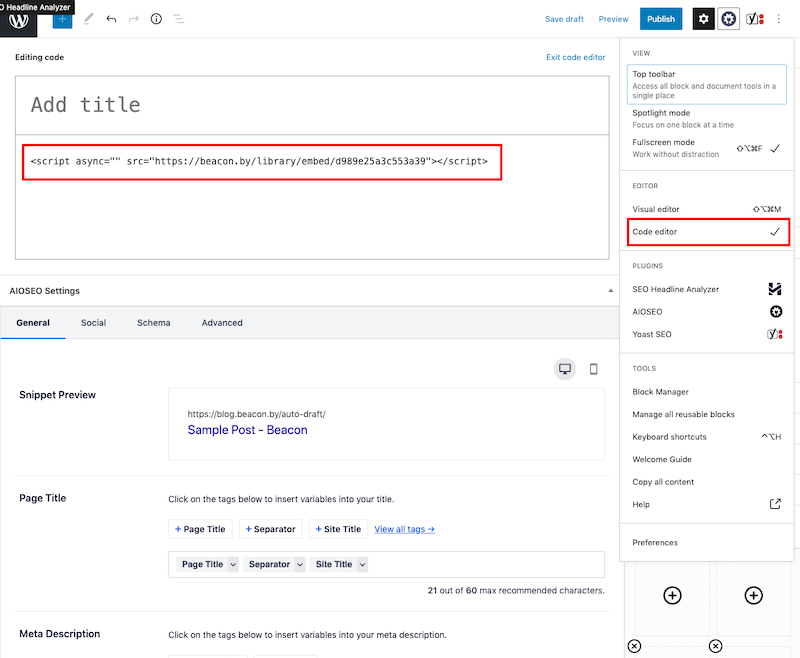
Task: Click right circled plus add icon
Action: point(754,595)
